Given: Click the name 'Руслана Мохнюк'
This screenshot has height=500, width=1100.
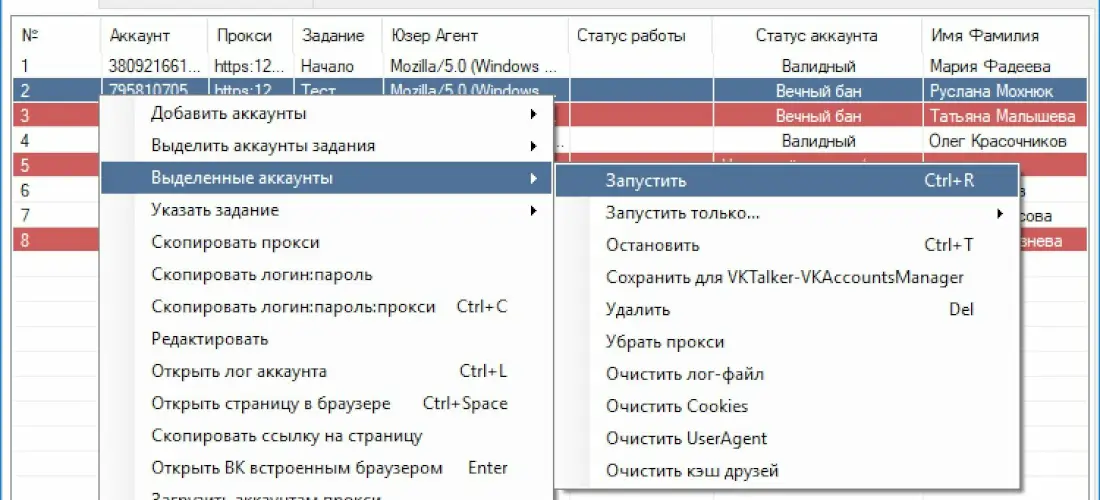Looking at the screenshot, I should [990, 91].
